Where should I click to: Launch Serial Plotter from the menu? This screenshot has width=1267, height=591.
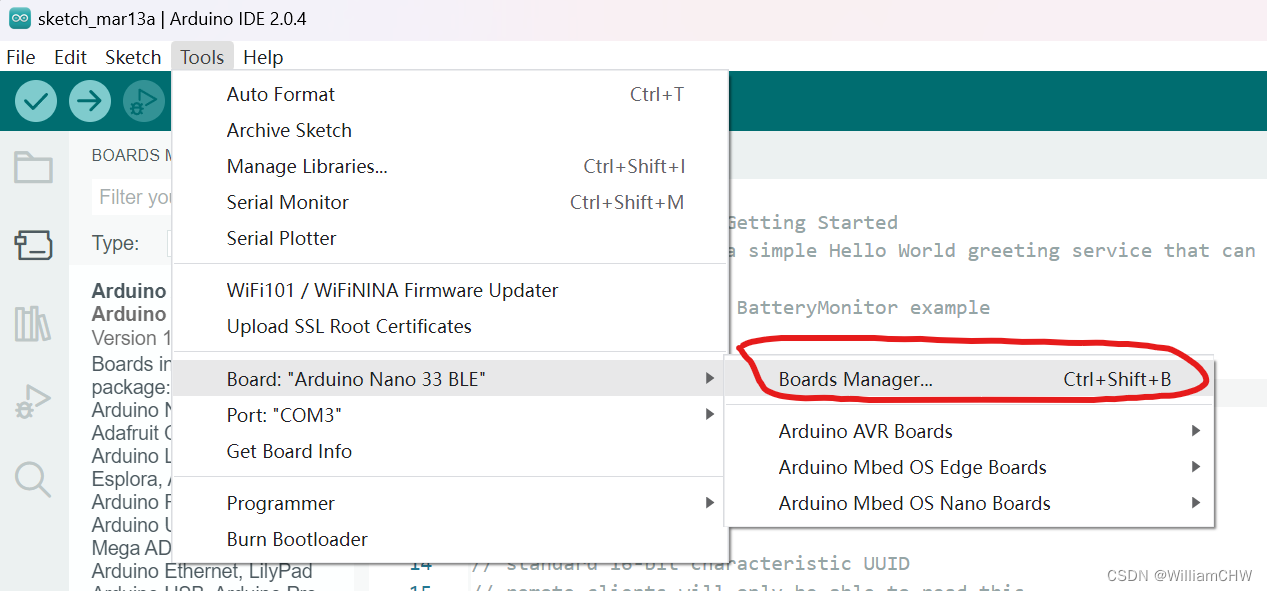pos(450,238)
